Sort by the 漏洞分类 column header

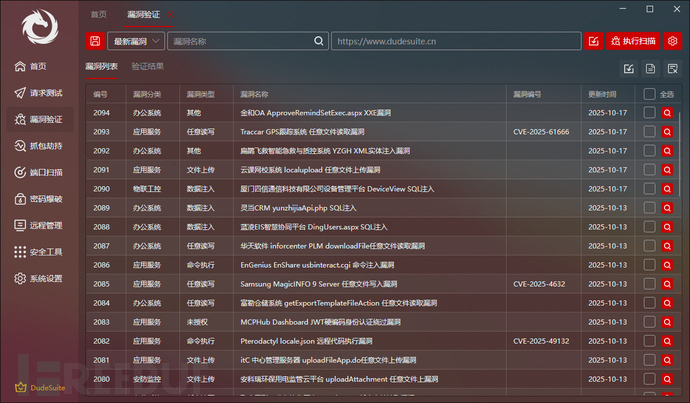coord(147,94)
